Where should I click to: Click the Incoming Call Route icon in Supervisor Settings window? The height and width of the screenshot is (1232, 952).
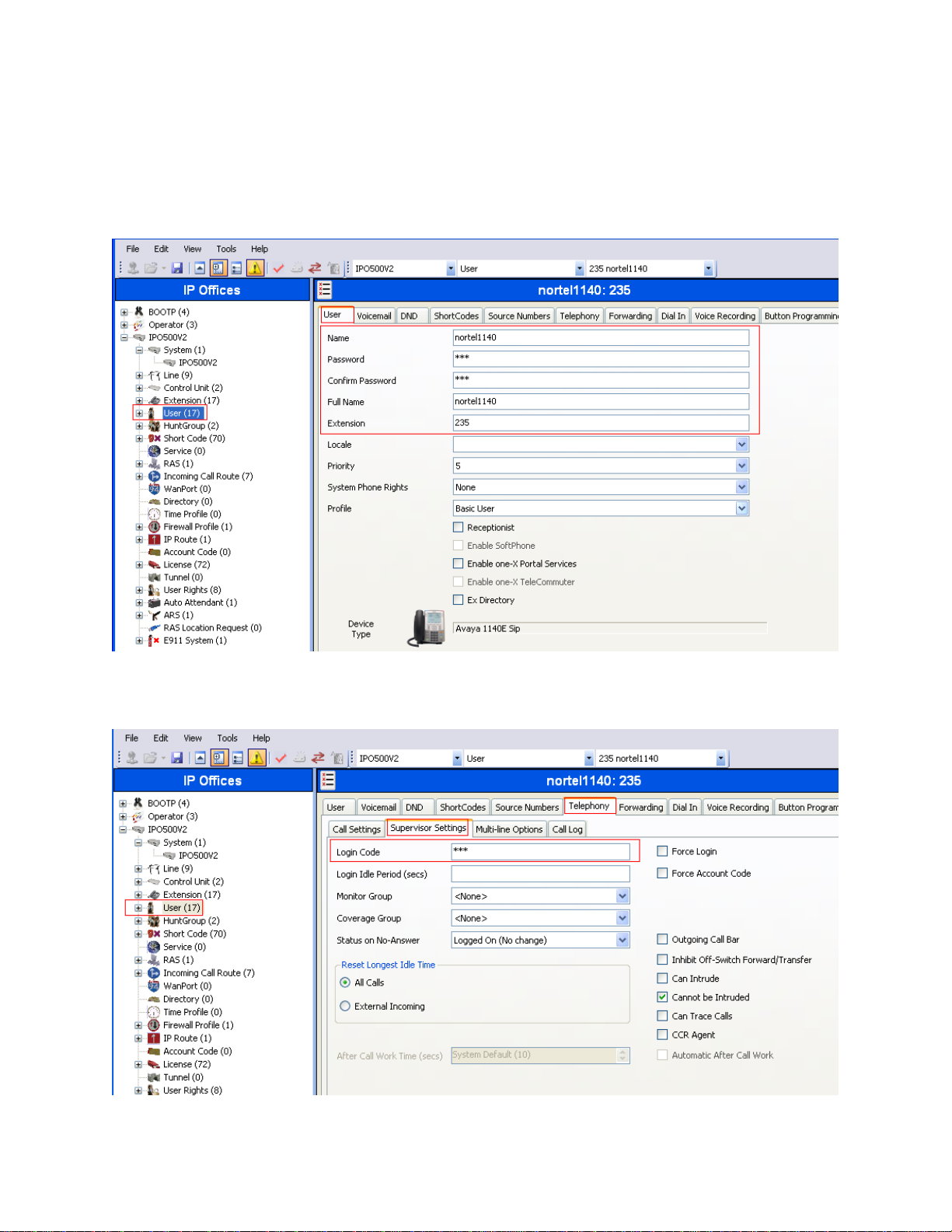tap(154, 973)
